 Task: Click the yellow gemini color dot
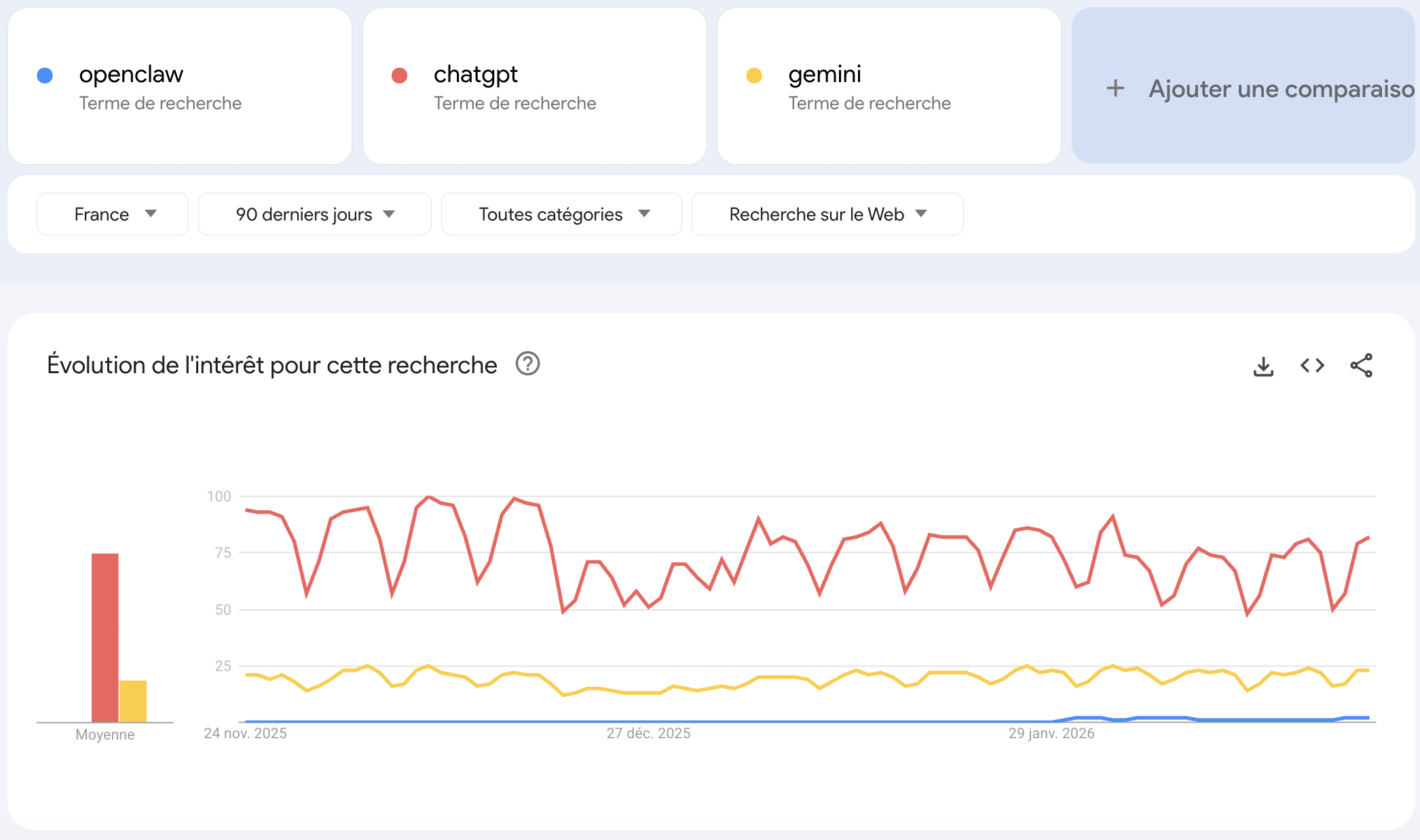click(x=753, y=75)
